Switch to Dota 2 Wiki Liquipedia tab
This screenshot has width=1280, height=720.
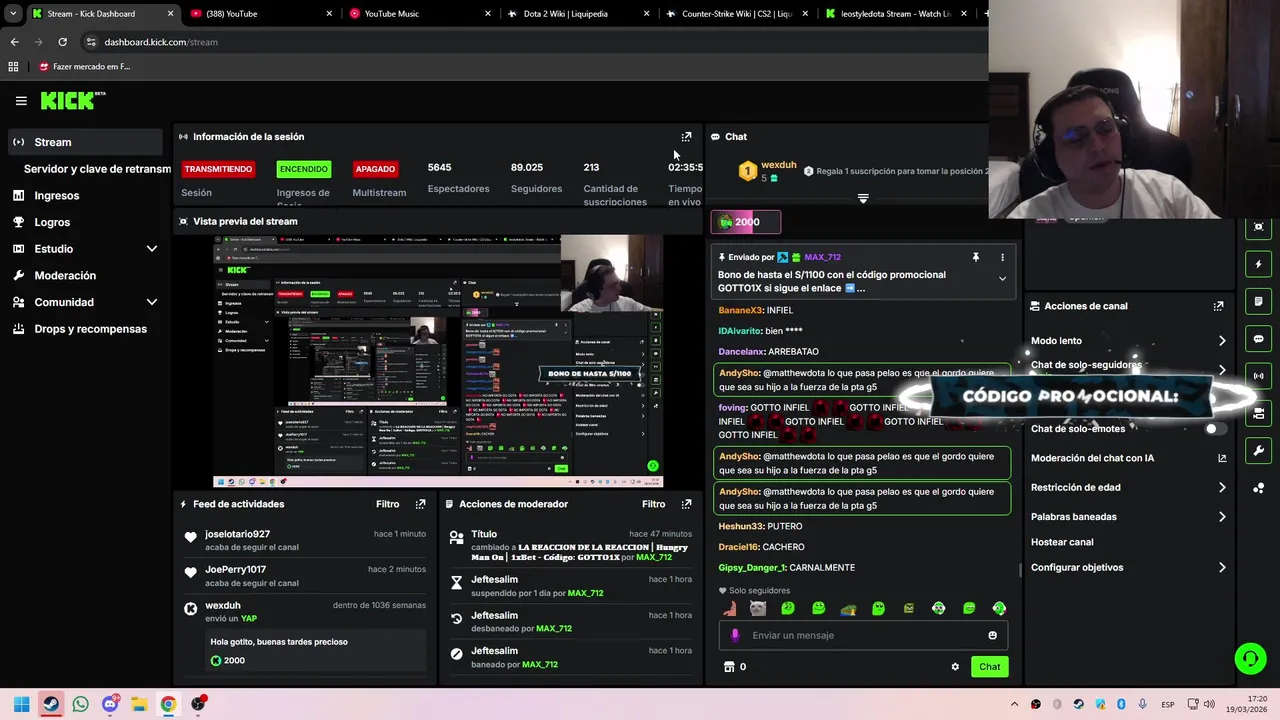click(578, 14)
